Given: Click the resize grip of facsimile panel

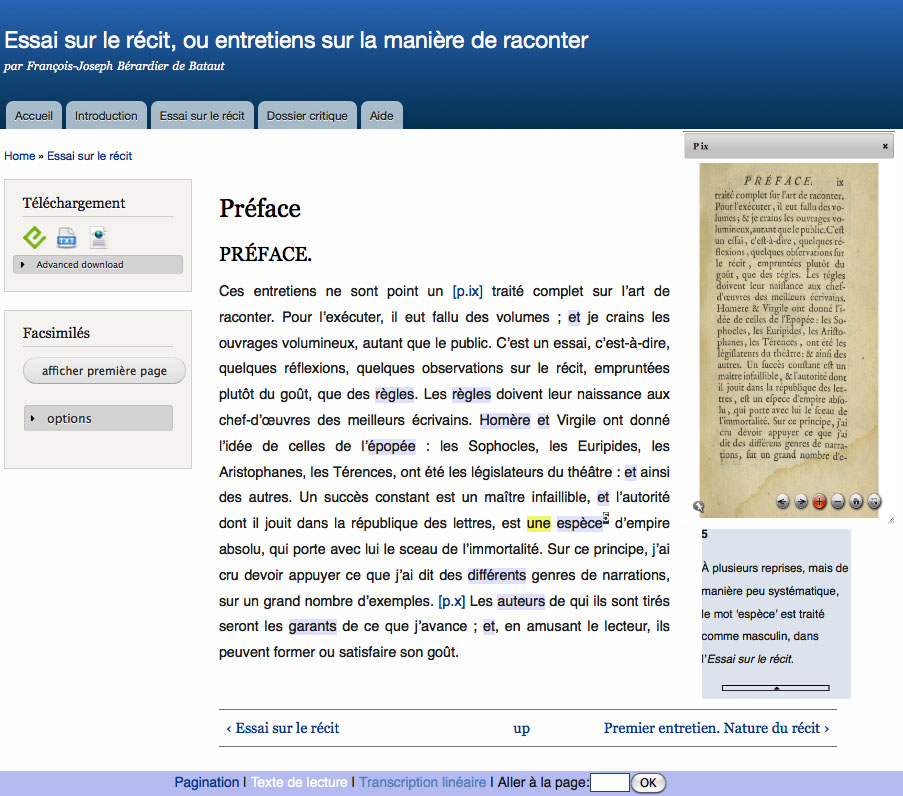Looking at the screenshot, I should tap(891, 520).
